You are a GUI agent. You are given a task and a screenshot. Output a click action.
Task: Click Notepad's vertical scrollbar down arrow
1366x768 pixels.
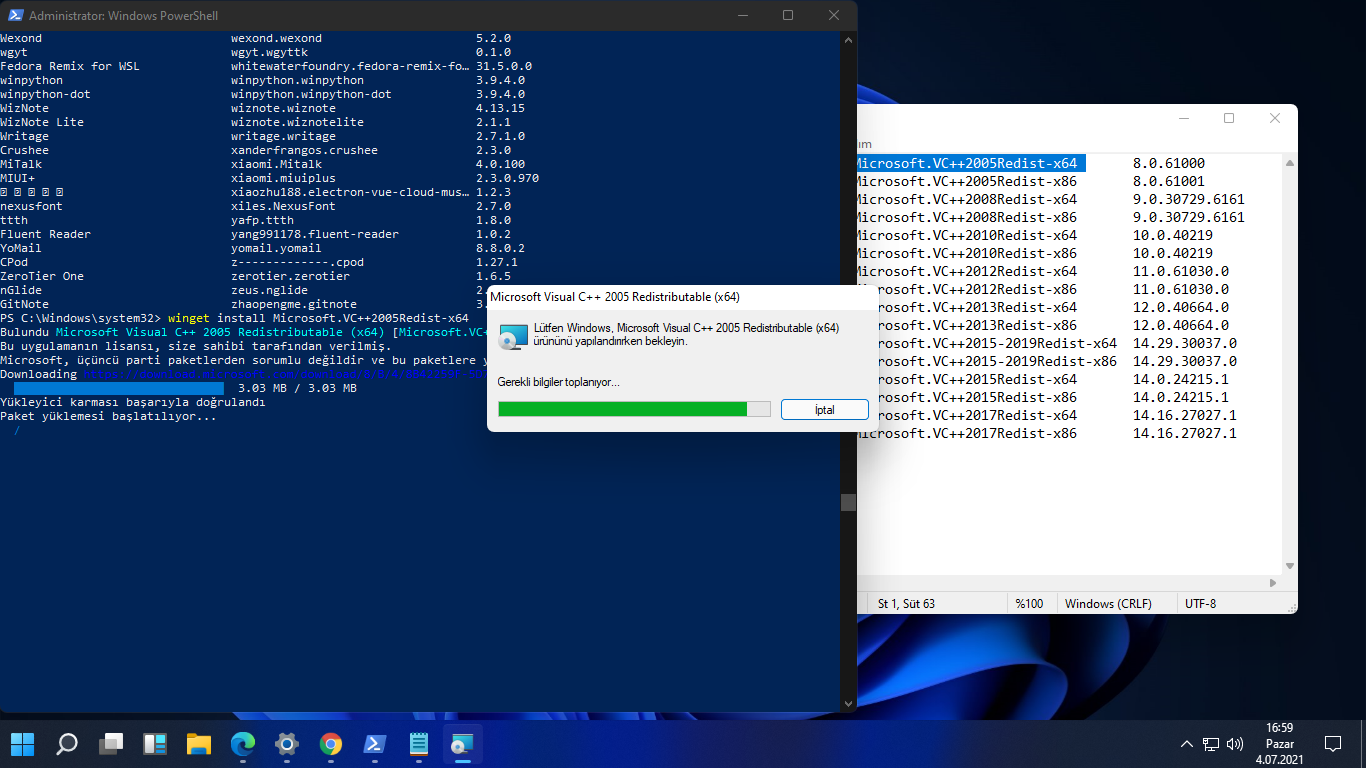click(1289, 565)
